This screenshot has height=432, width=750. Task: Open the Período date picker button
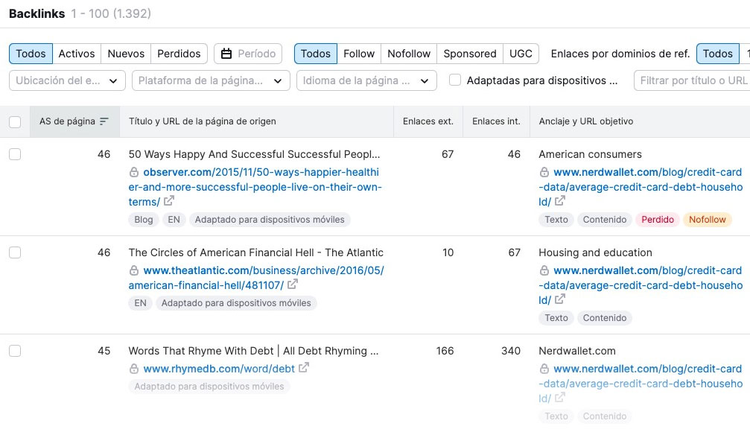[x=248, y=54]
